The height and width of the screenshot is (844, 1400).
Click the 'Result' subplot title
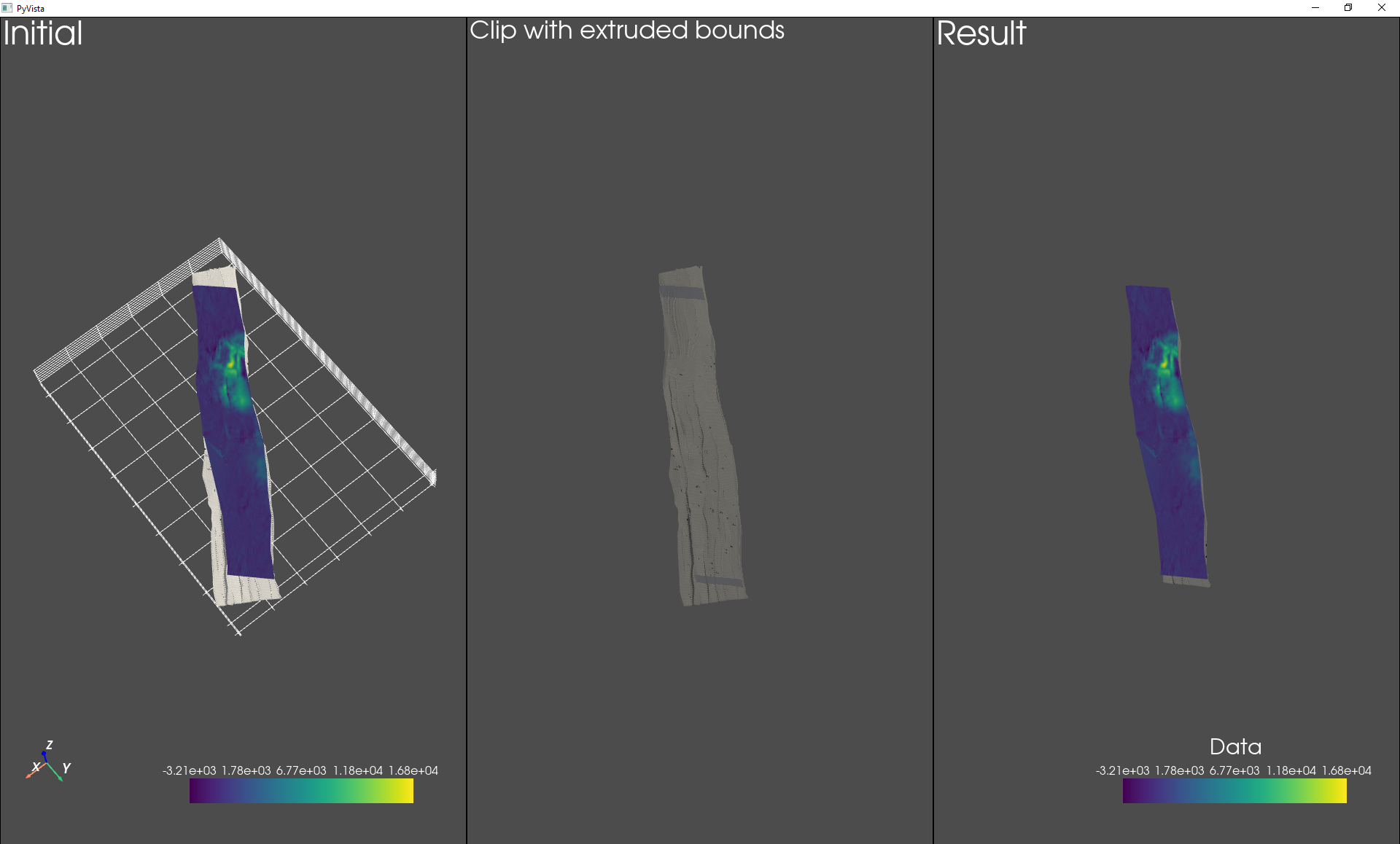(981, 34)
